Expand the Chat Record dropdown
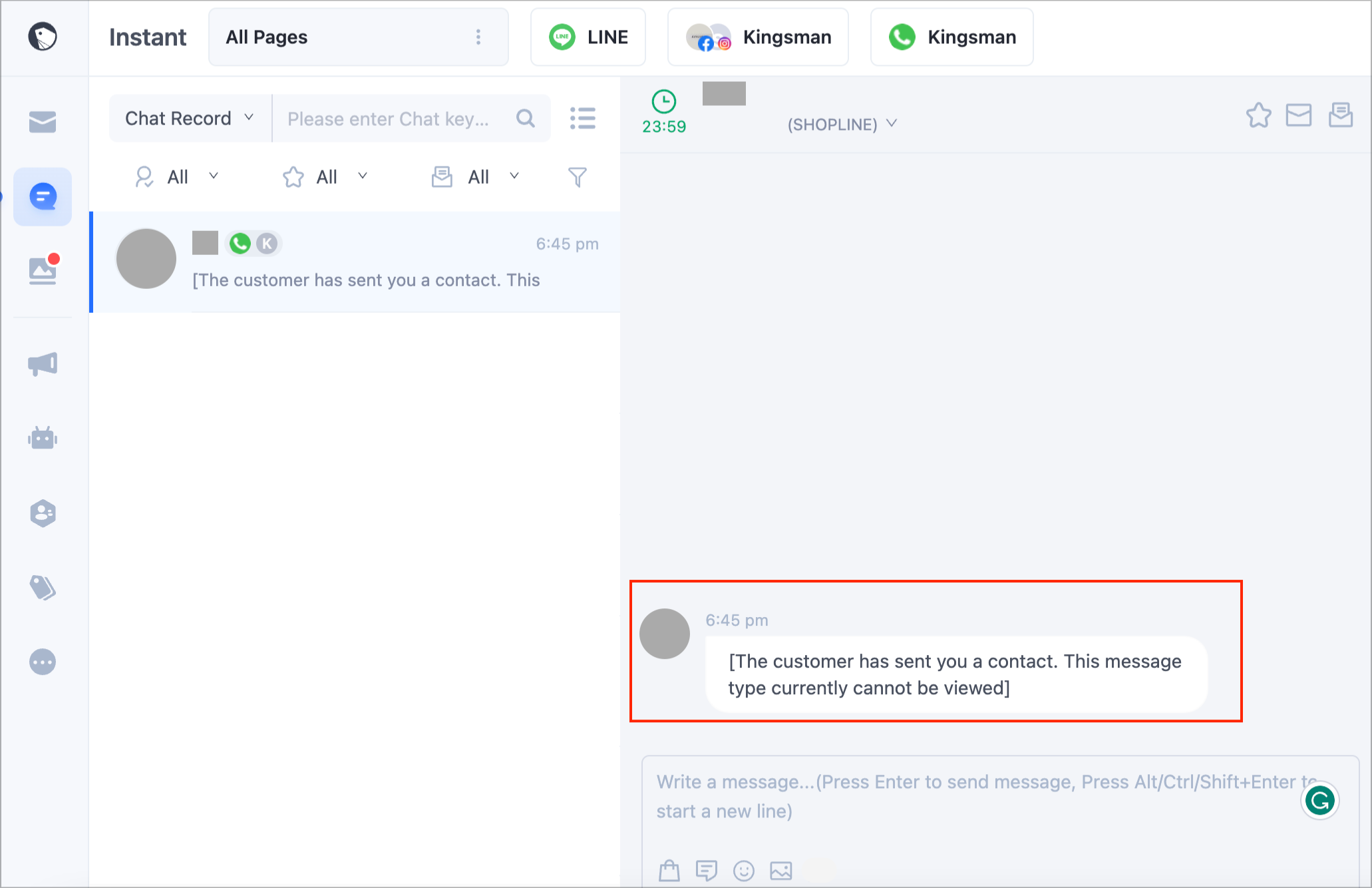 coord(190,118)
